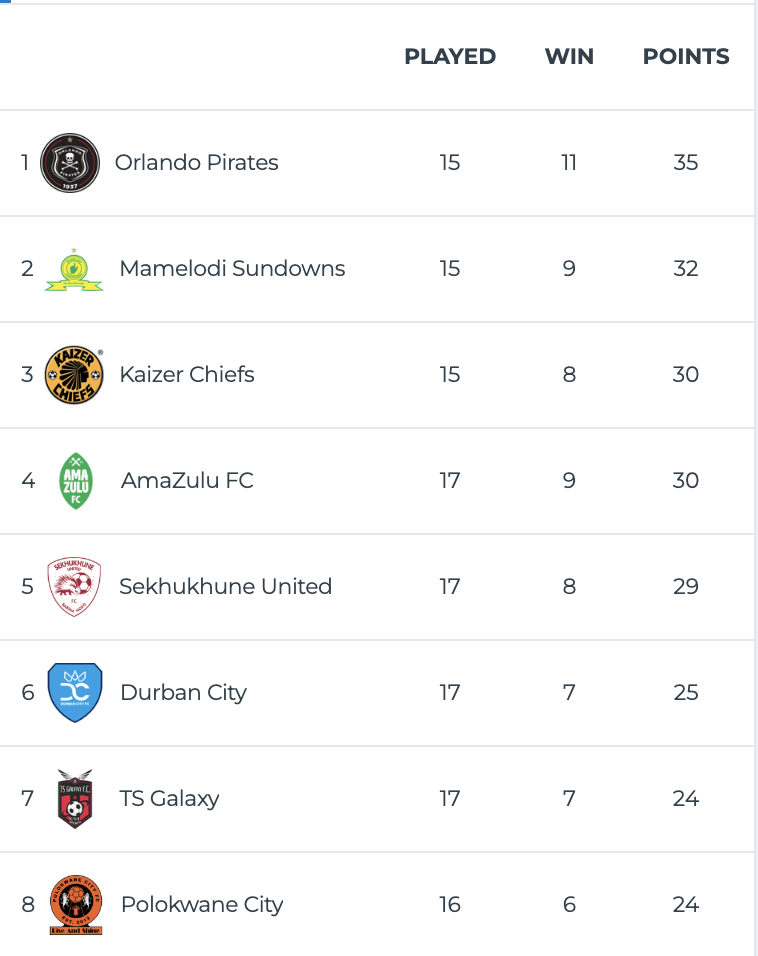Viewport: 758px width, 956px height.
Task: Click the TS Galaxy club badge
Action: tap(75, 799)
